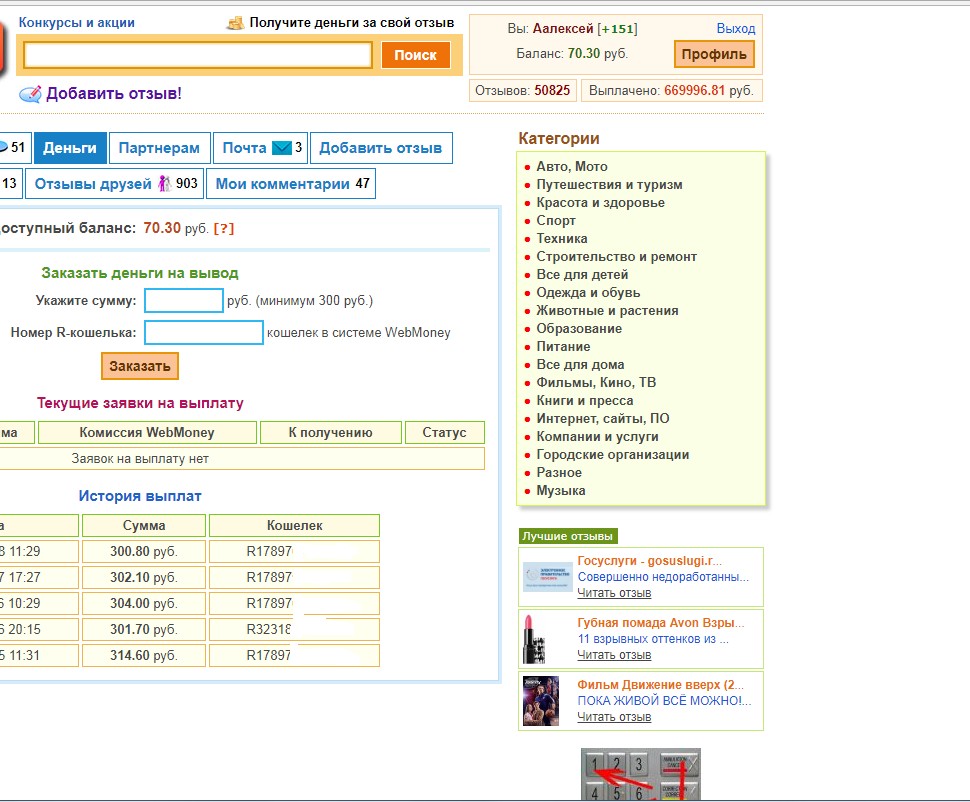Viewport: 970px width, 802px height.
Task: Open the Движение вверх movie poster
Action: tap(540, 700)
